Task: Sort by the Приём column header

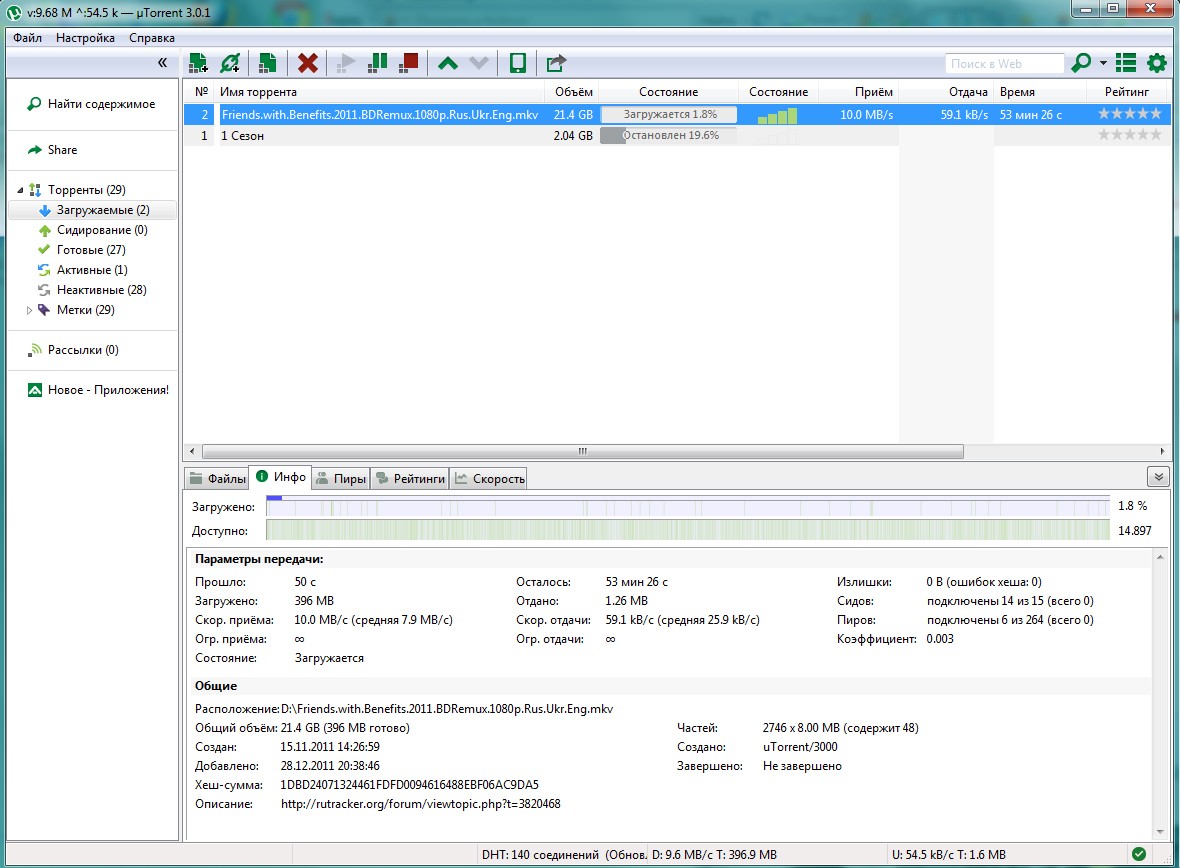Action: (858, 92)
